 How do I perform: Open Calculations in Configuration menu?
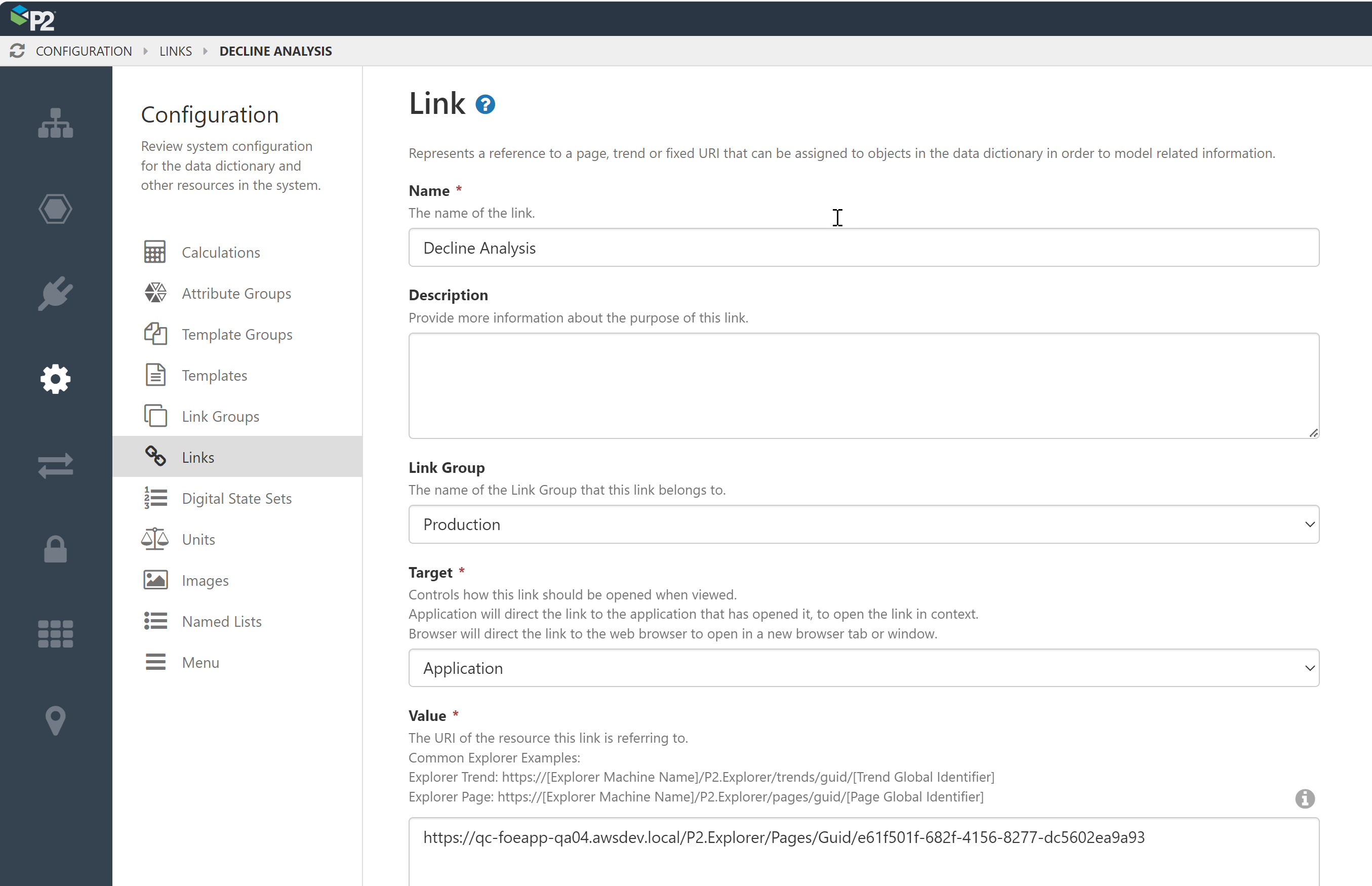click(x=221, y=252)
